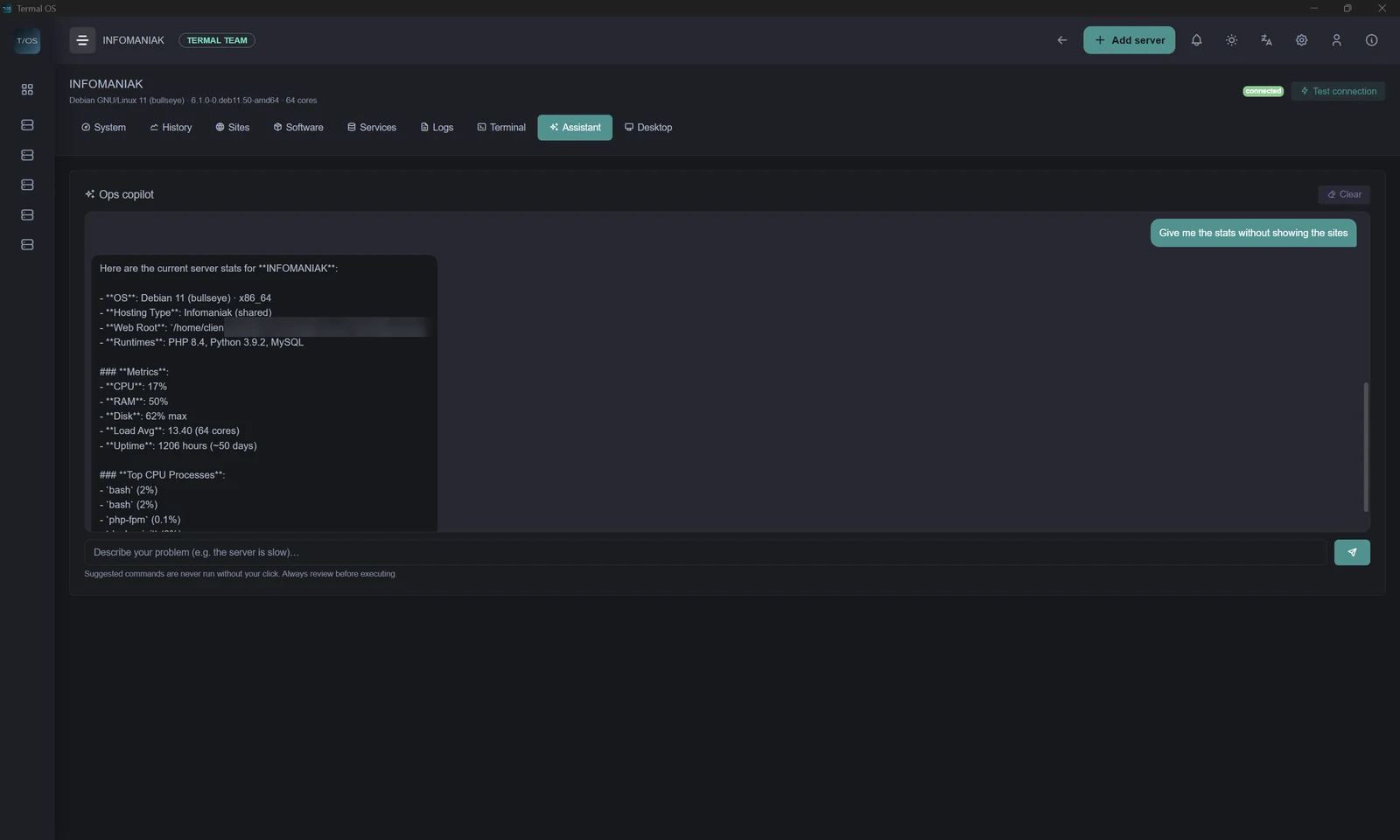Open notifications with the bell icon
The height and width of the screenshot is (840, 1400).
pos(1196,40)
